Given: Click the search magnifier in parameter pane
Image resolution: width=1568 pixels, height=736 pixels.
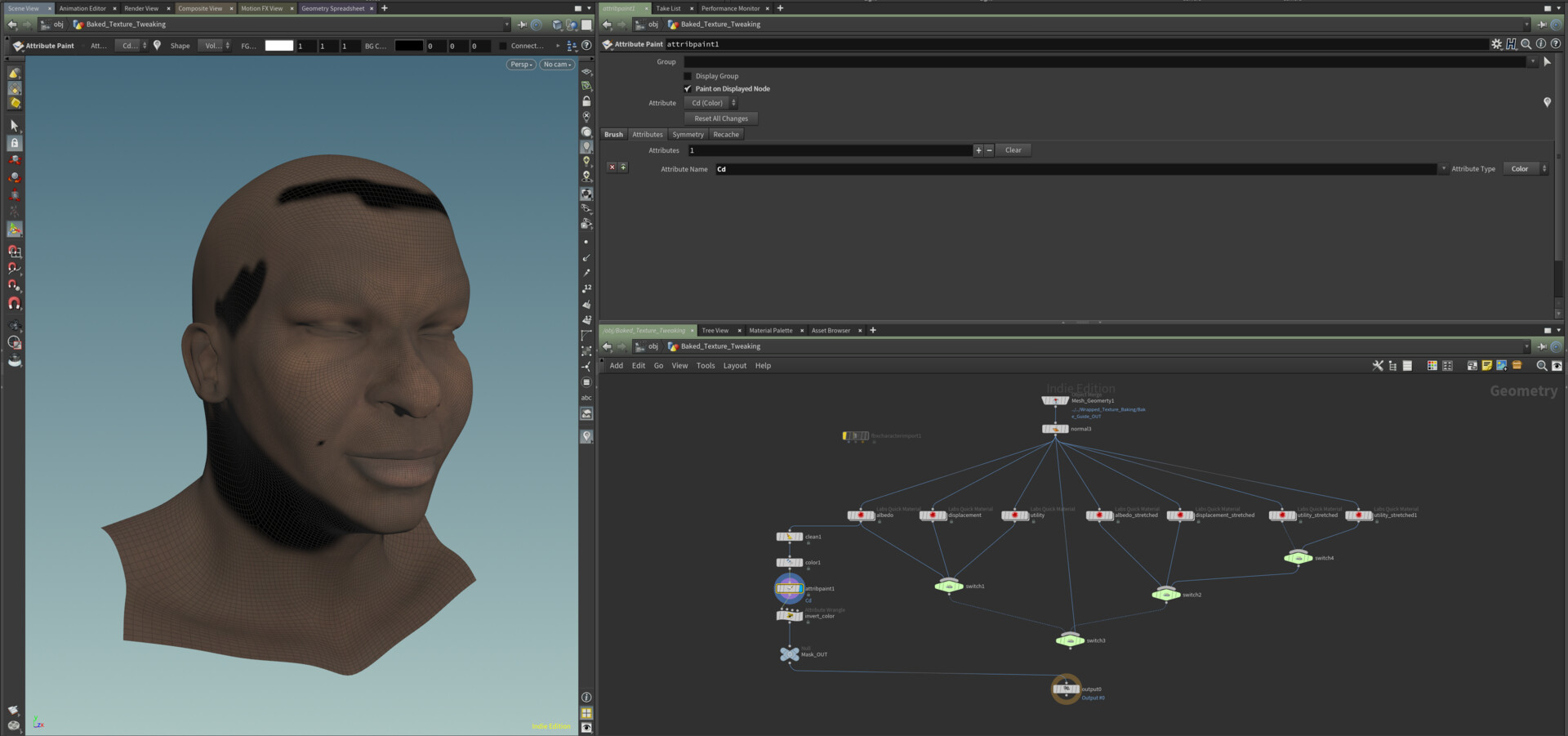Looking at the screenshot, I should point(1526,44).
